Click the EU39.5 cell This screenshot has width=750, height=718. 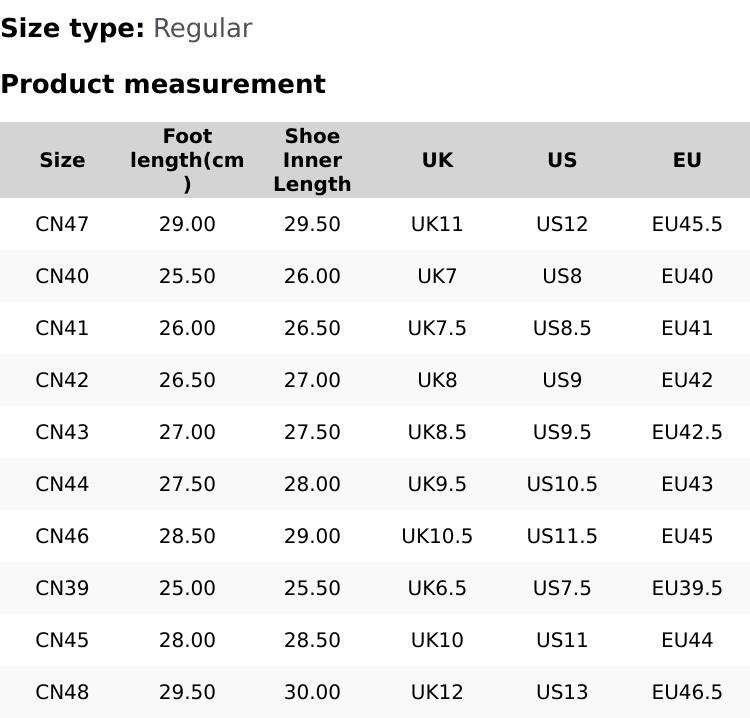click(687, 588)
